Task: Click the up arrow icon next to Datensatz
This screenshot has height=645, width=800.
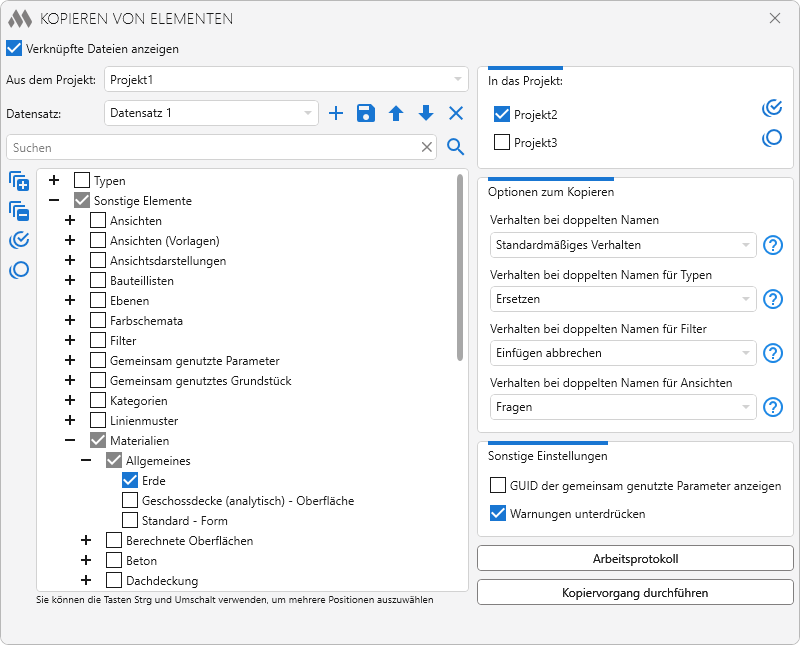Action: 396,114
